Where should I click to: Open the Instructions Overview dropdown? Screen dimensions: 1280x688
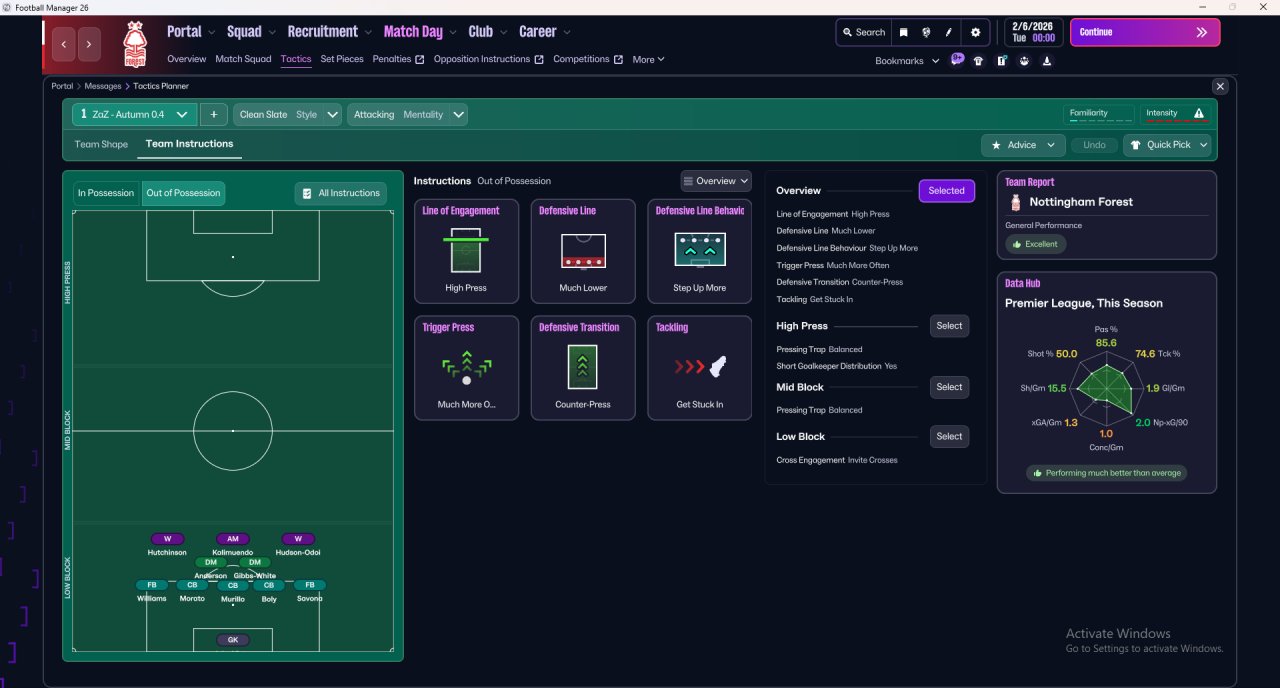click(716, 181)
